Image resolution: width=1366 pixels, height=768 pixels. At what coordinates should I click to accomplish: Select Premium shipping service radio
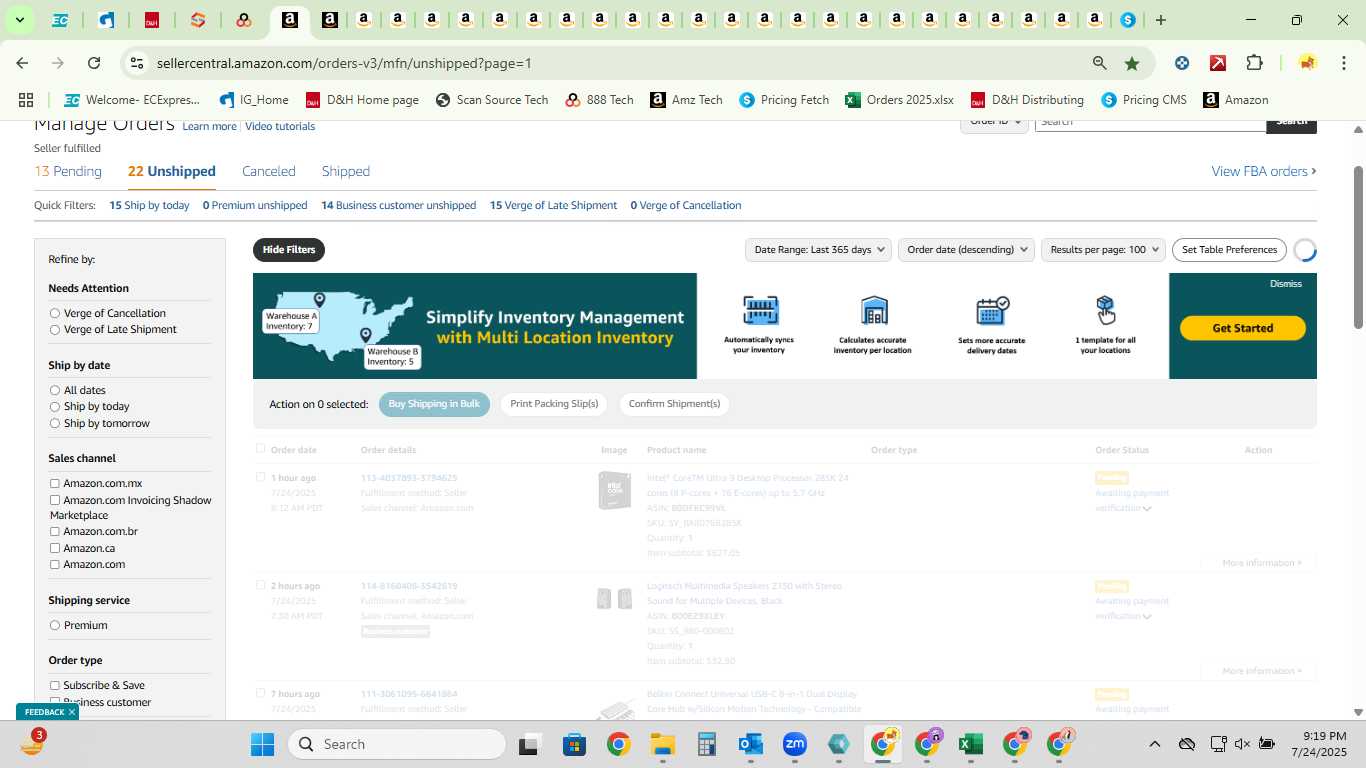tap(55, 625)
